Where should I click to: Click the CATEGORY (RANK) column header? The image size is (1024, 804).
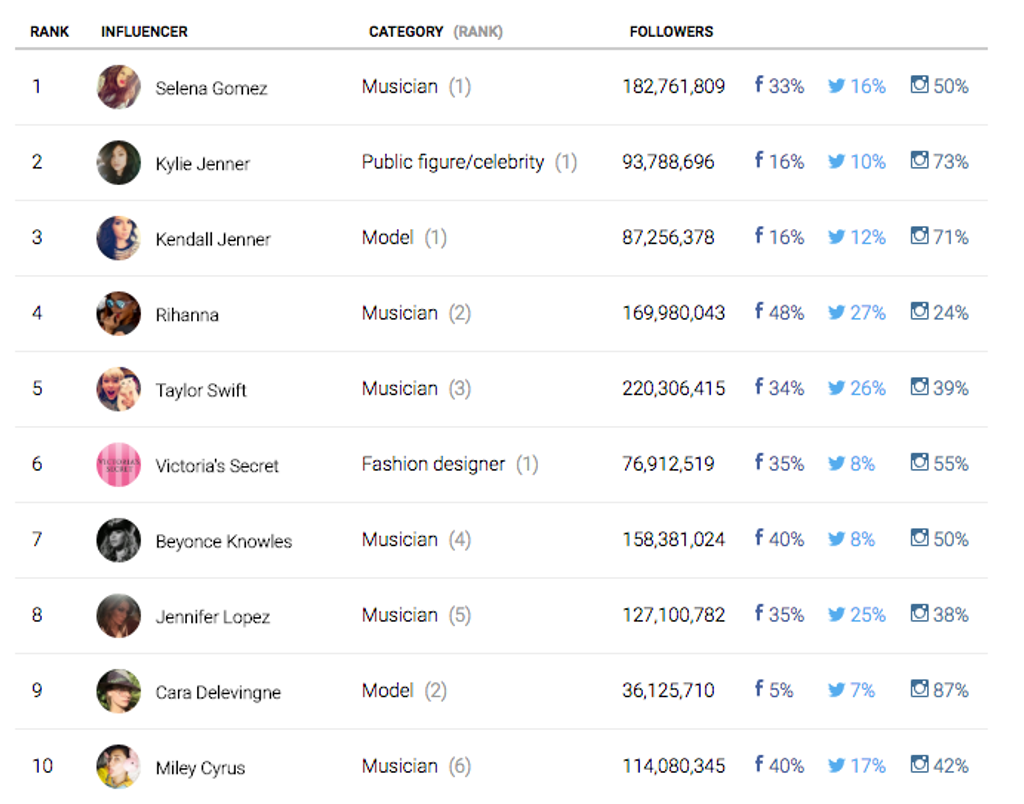point(437,31)
